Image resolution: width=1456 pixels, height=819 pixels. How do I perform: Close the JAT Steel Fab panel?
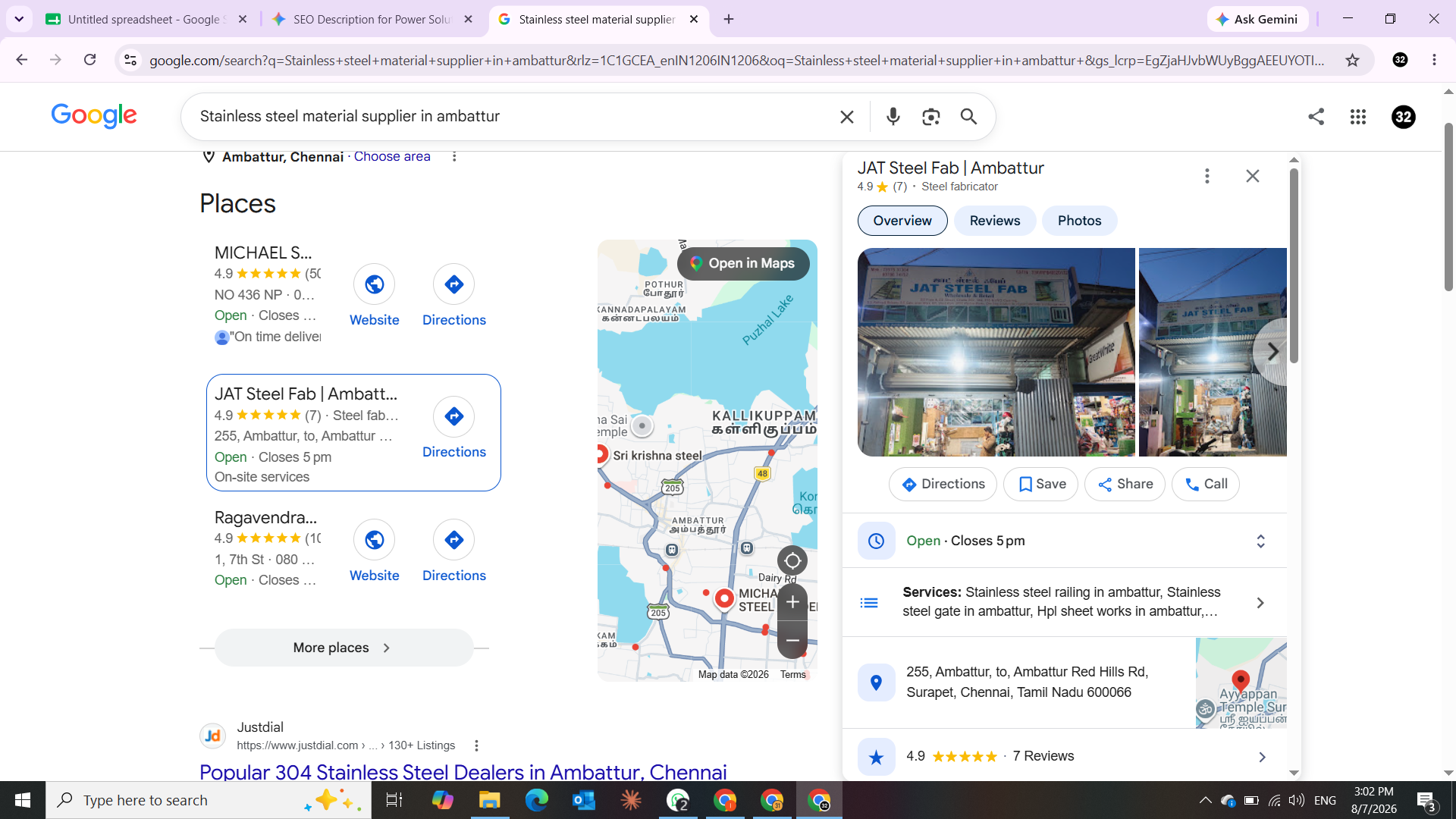point(1253,176)
